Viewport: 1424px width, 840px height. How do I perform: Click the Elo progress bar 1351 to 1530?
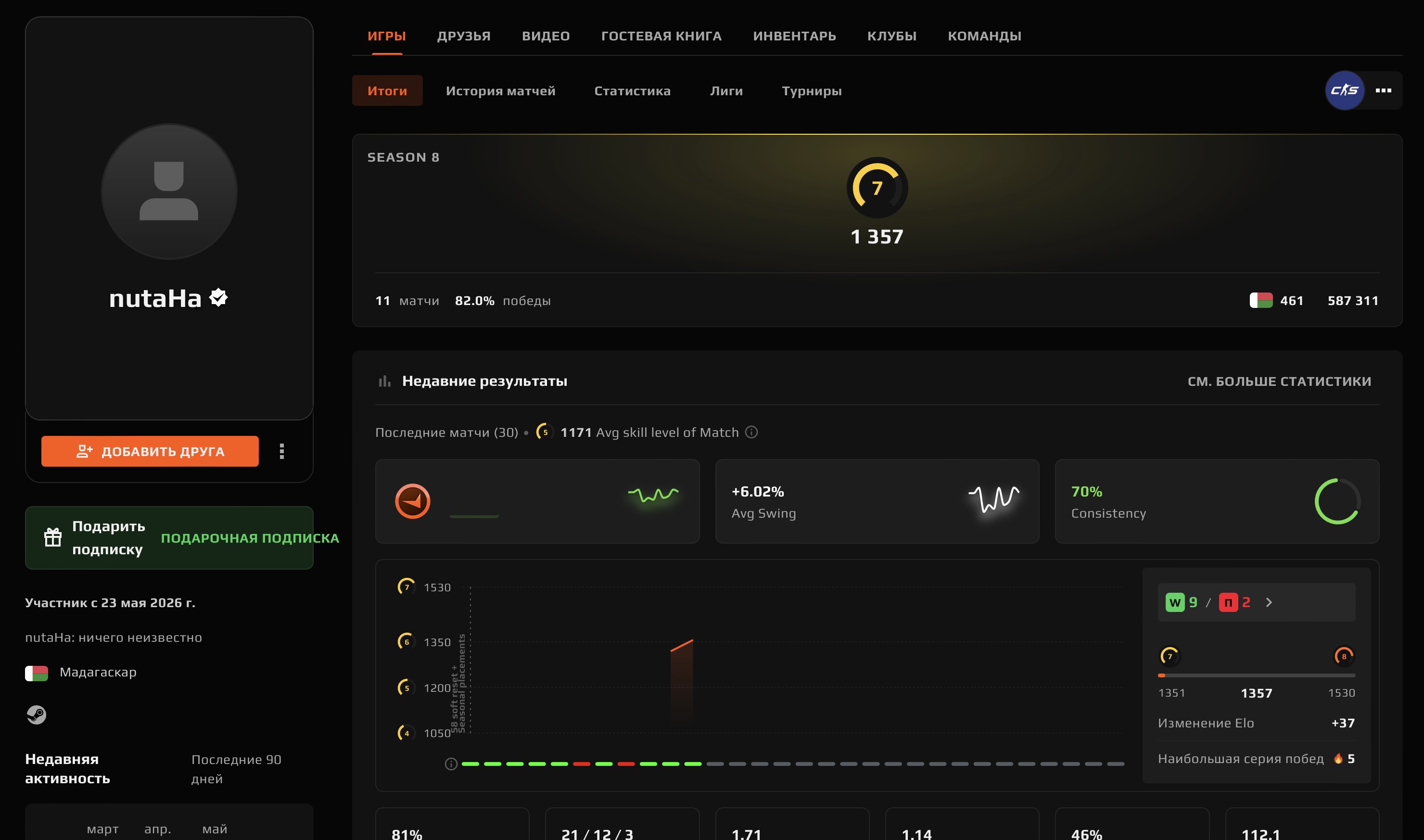[x=1257, y=675]
